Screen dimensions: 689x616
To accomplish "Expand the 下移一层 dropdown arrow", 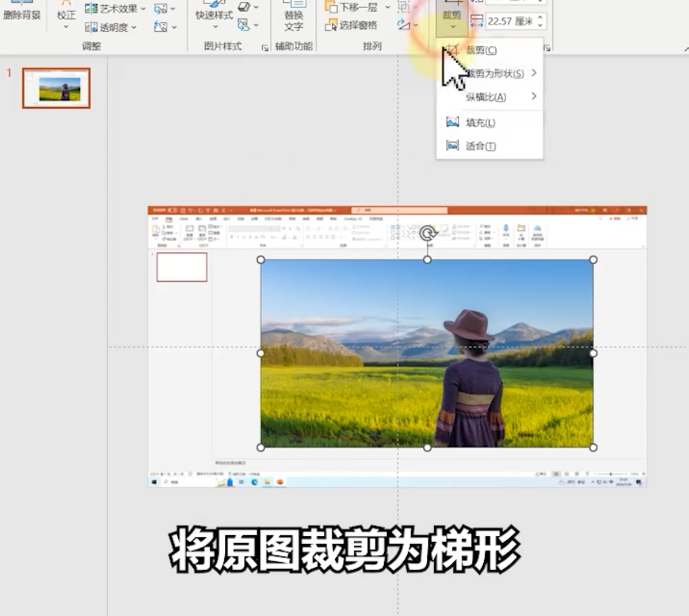I will coord(388,7).
